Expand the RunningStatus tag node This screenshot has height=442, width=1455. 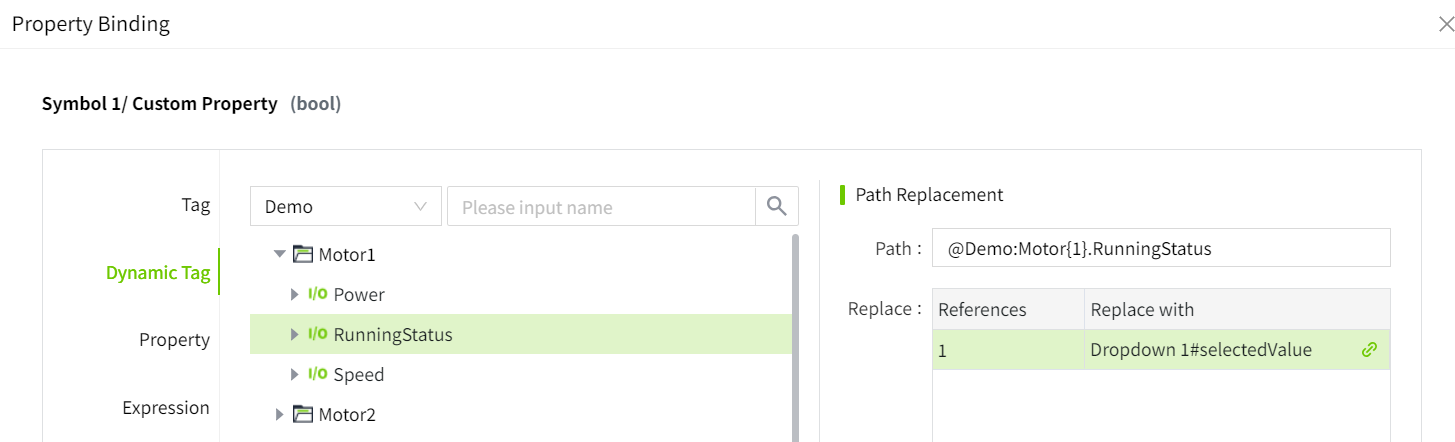point(295,335)
